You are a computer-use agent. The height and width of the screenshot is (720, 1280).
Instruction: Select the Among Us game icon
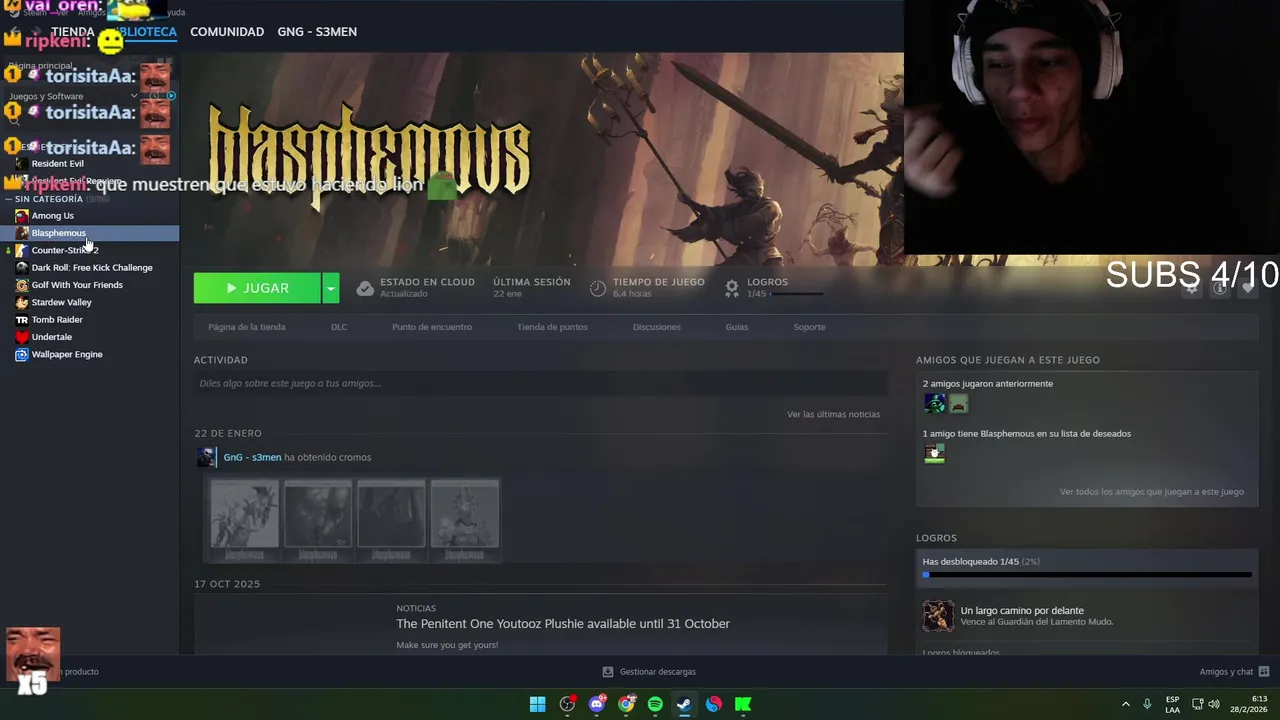click(x=21, y=216)
